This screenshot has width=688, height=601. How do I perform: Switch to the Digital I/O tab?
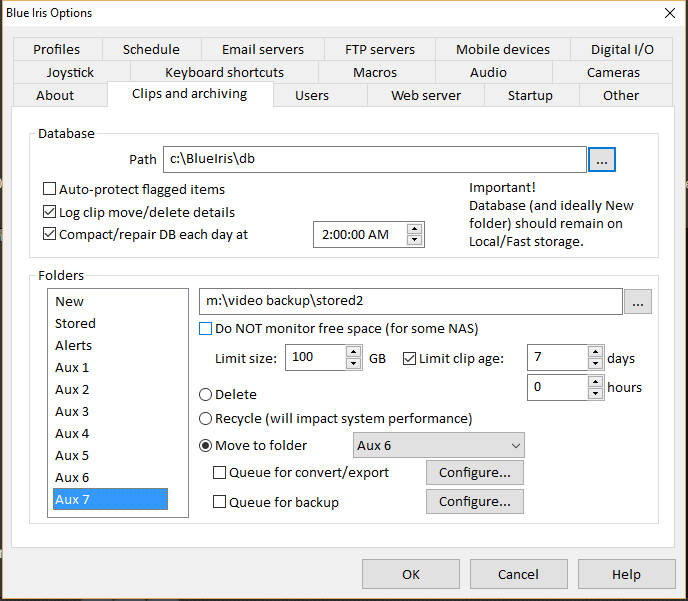[622, 49]
